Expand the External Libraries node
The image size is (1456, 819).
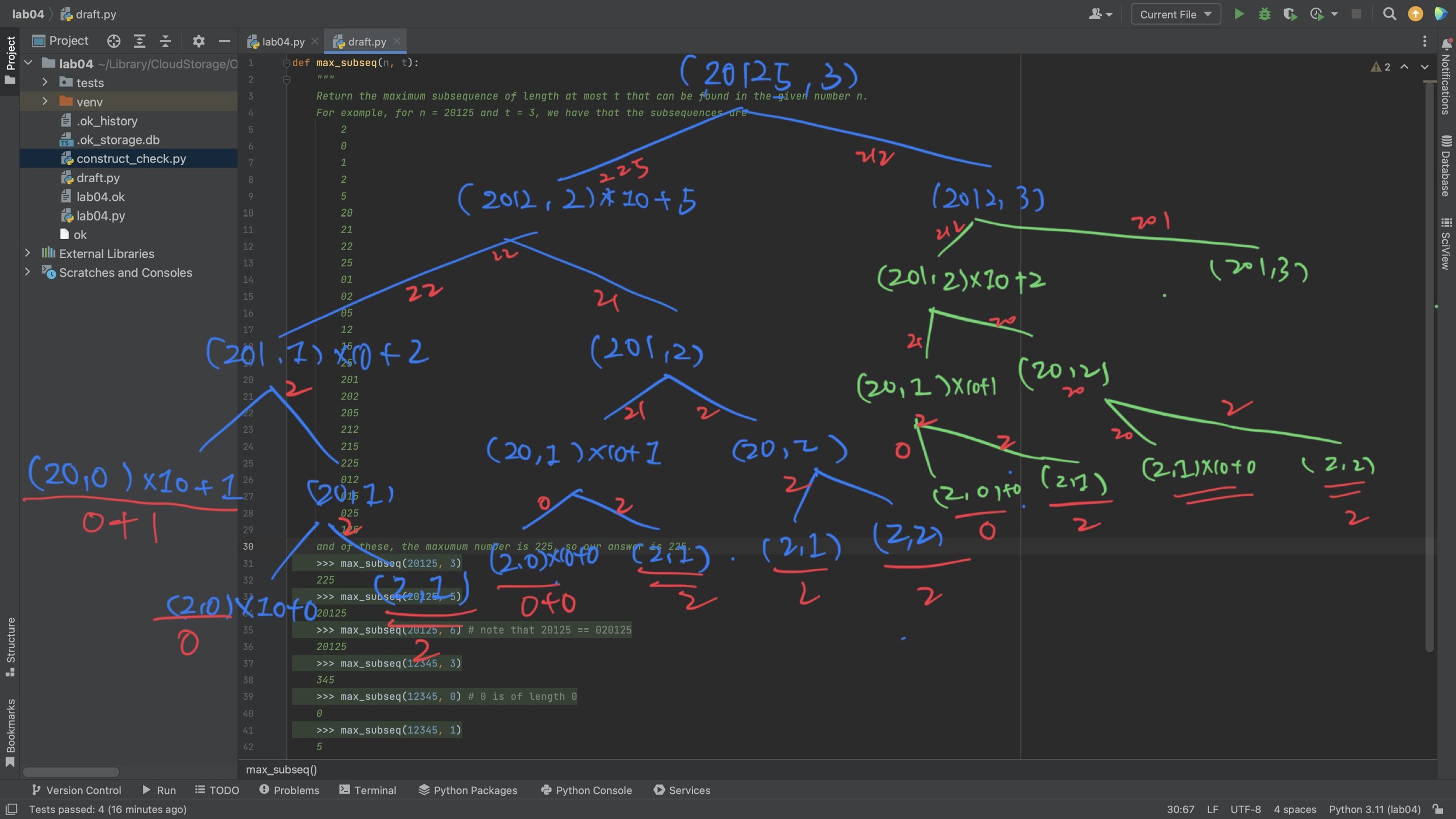[27, 253]
